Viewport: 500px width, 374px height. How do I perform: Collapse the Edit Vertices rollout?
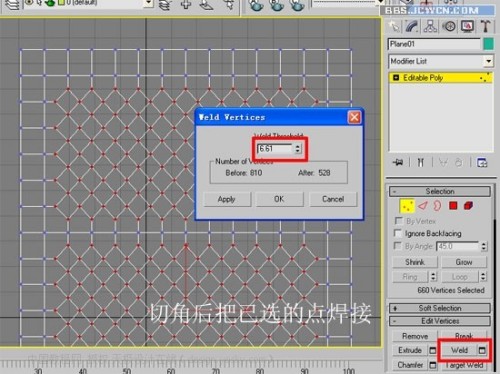coord(440,321)
